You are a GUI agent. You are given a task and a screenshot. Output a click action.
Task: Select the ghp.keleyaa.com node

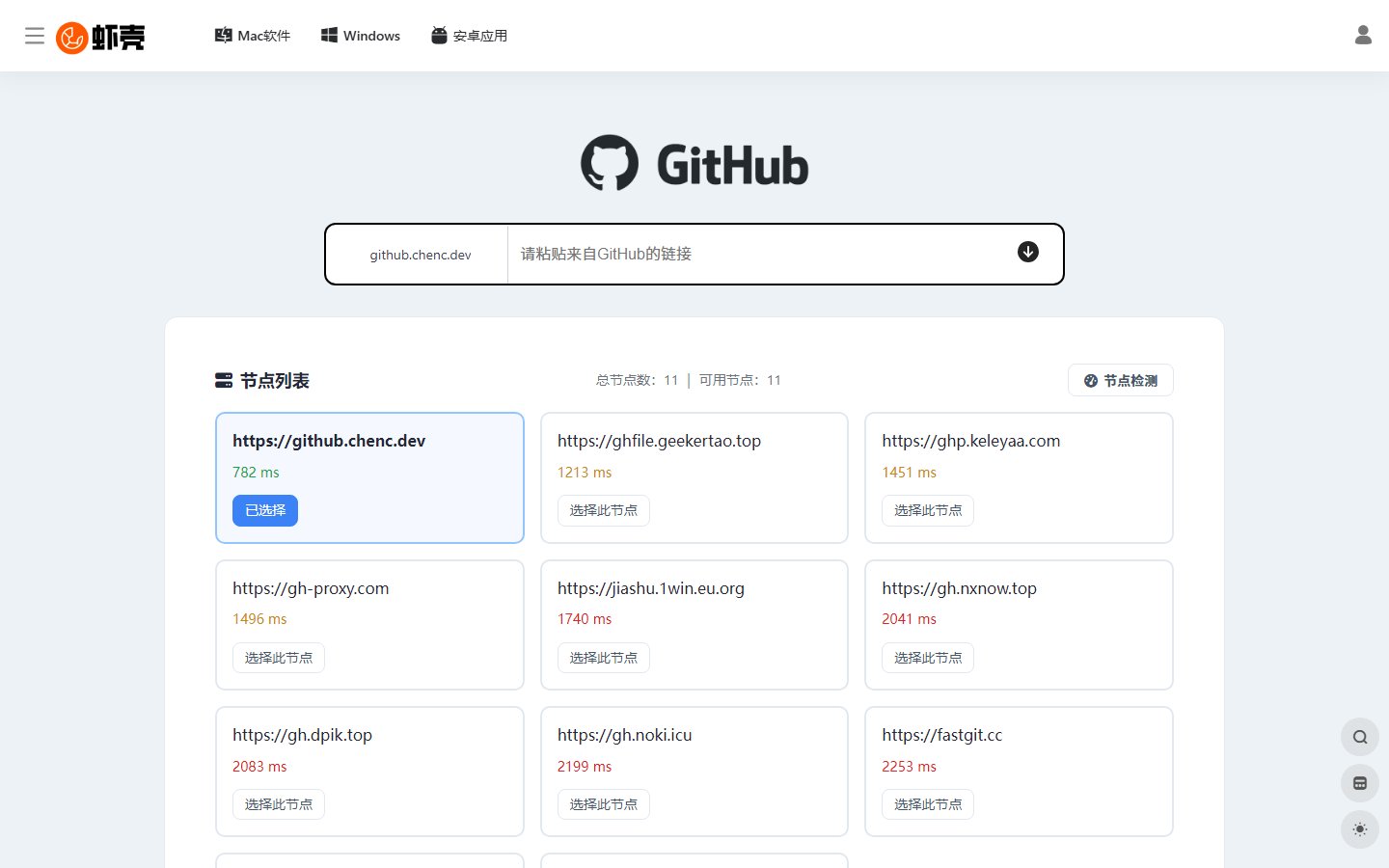point(928,510)
